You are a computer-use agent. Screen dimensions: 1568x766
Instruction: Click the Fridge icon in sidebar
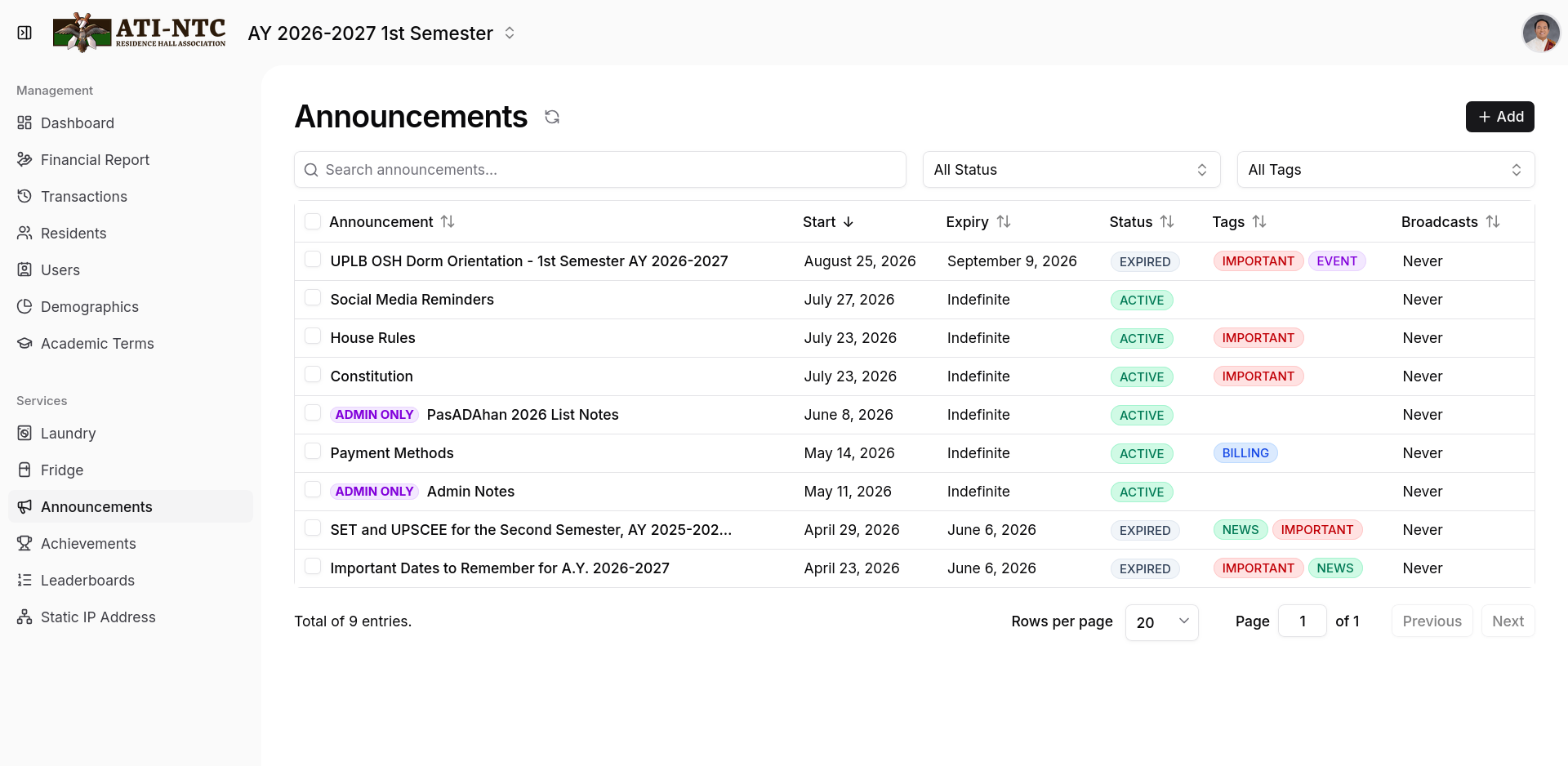[x=24, y=470]
